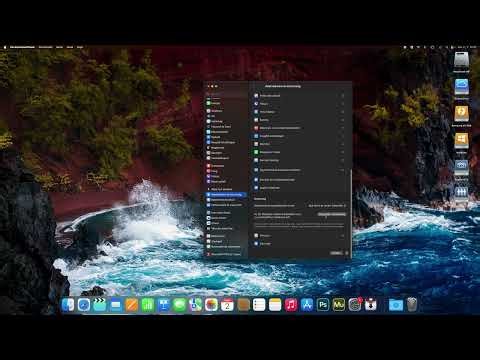Click System Settings Dock icon with badge
This screenshot has height=360, width=480.
coord(355,305)
